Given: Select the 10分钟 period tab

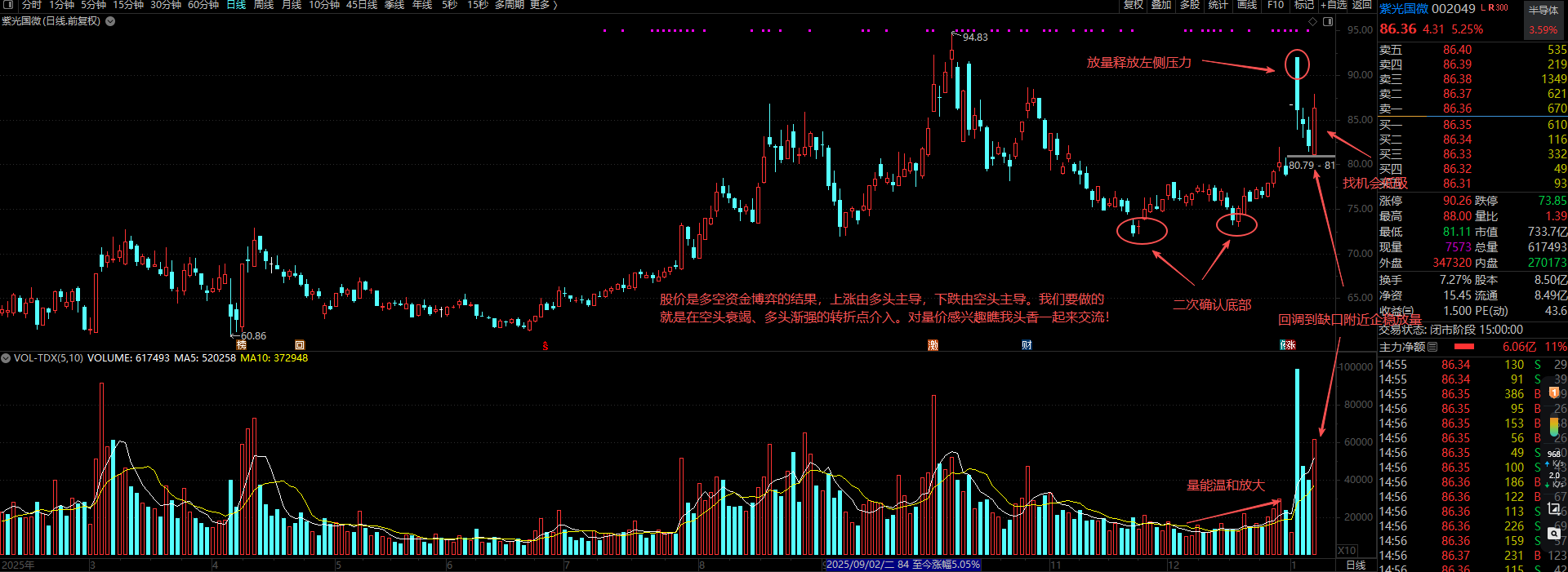Looking at the screenshot, I should pos(323,5).
